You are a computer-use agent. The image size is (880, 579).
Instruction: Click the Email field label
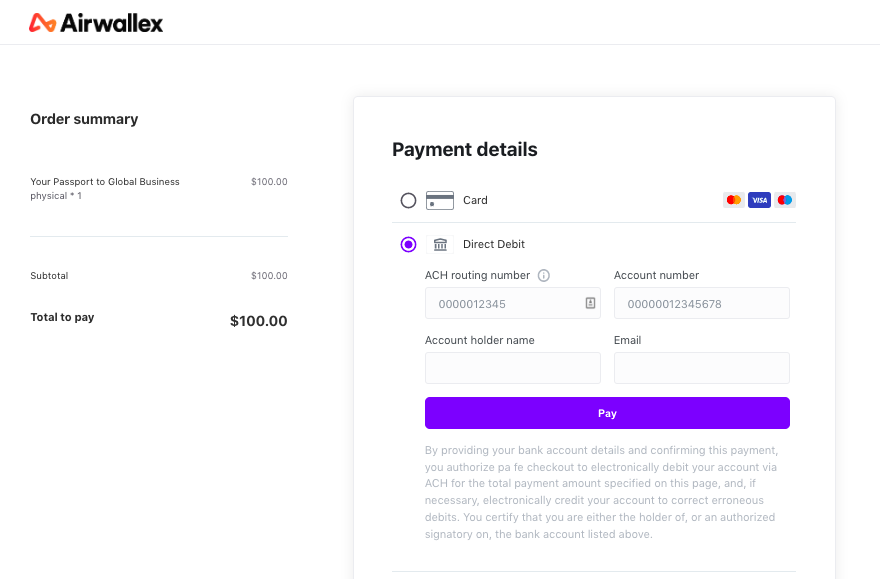[627, 341]
